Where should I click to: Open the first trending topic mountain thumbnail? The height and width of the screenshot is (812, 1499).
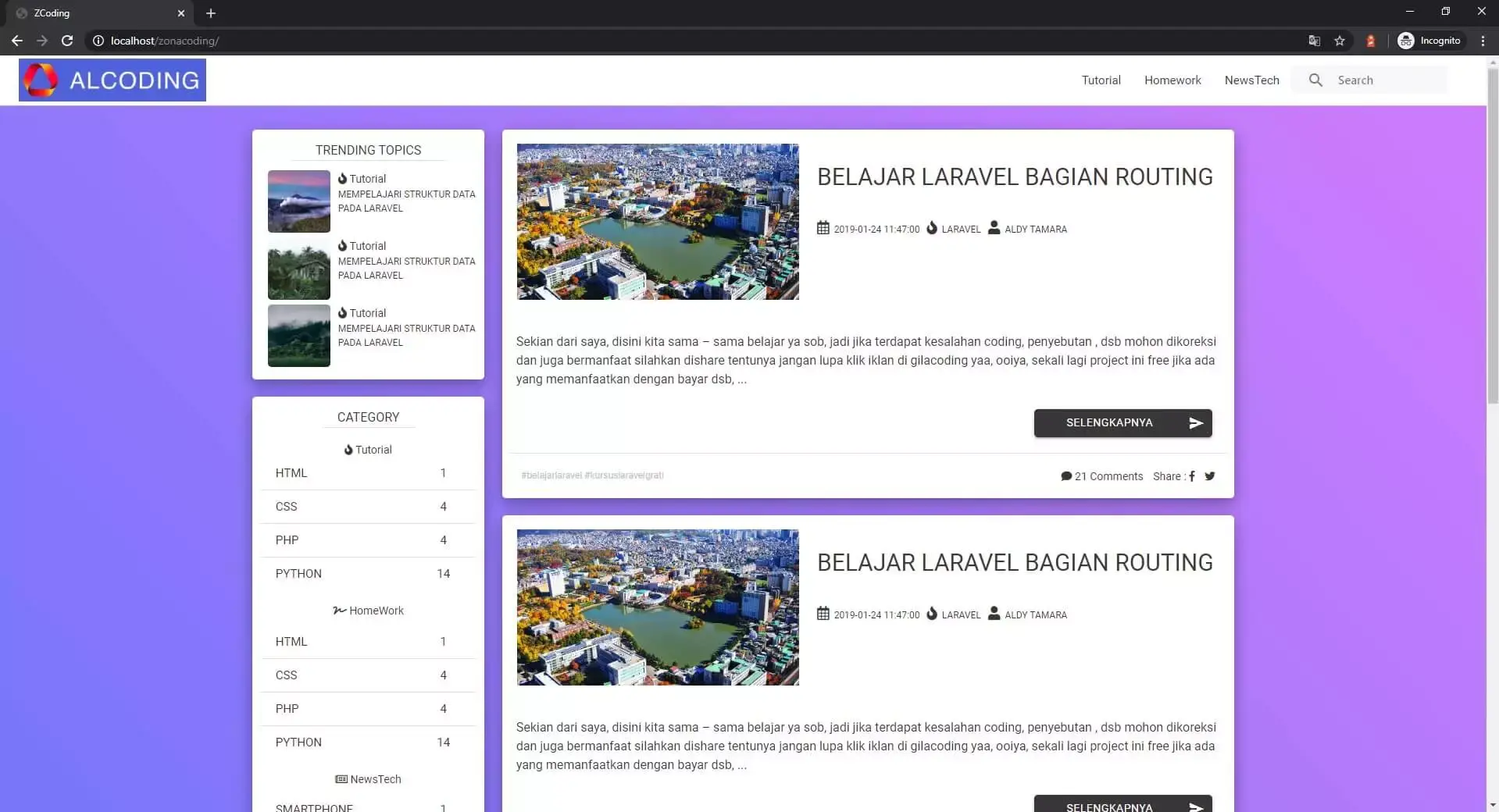(x=299, y=201)
